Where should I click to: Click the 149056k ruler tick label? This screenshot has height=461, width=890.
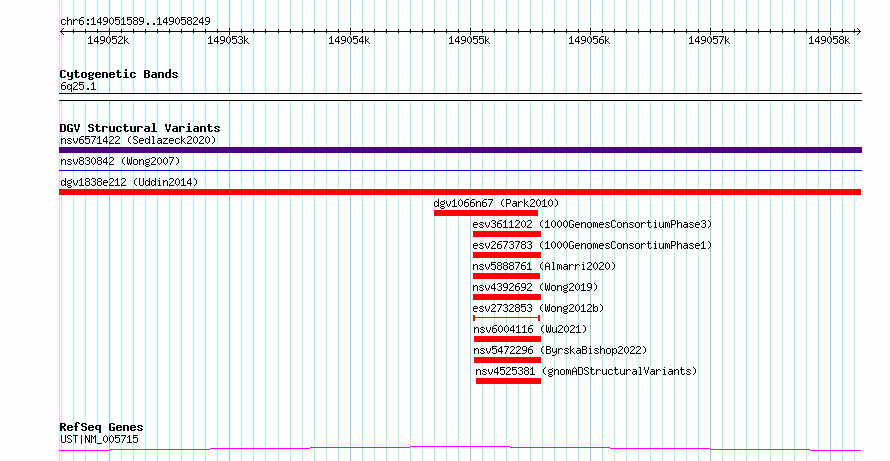point(589,40)
